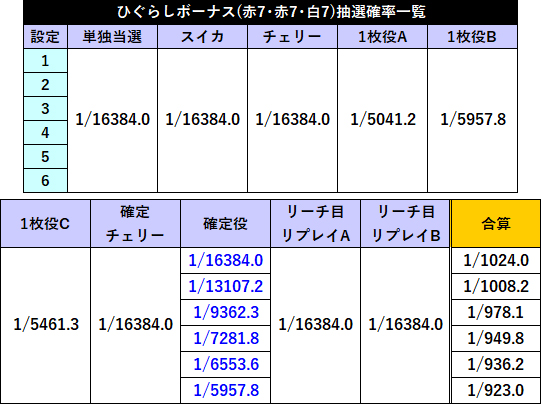Click the 確定チェリー column header
541x404 pixels.
(135, 224)
